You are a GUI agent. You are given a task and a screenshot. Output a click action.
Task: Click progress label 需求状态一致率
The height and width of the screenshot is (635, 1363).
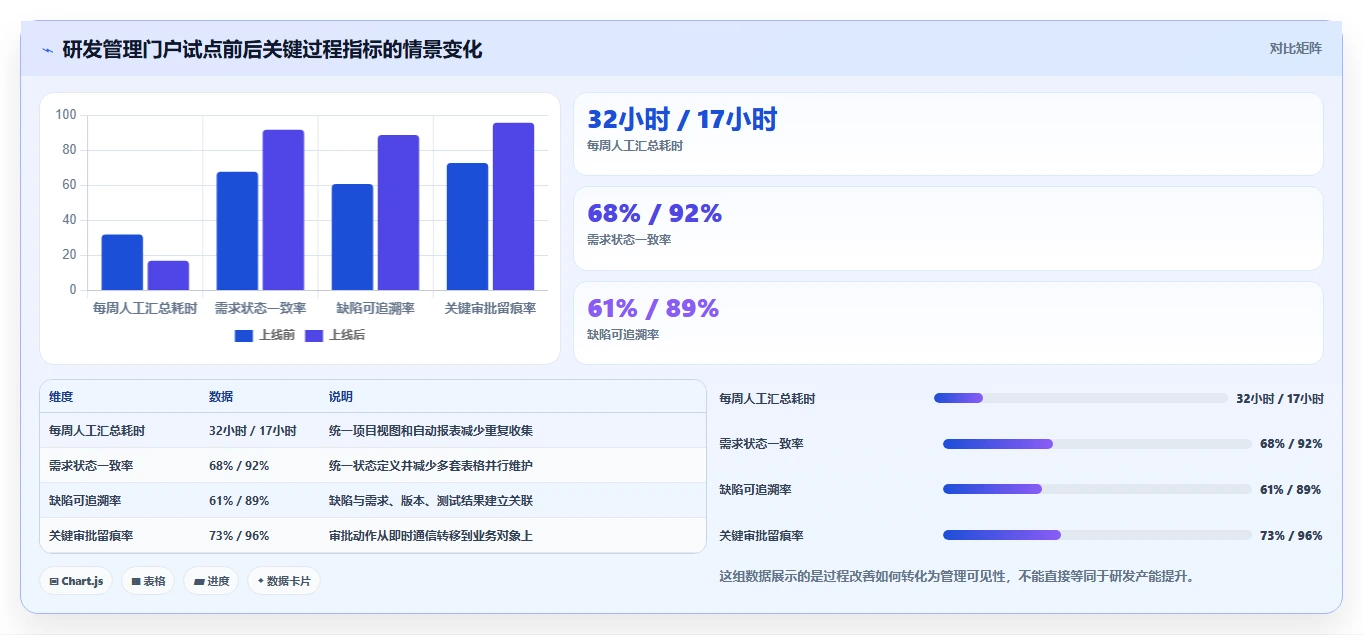click(x=761, y=444)
